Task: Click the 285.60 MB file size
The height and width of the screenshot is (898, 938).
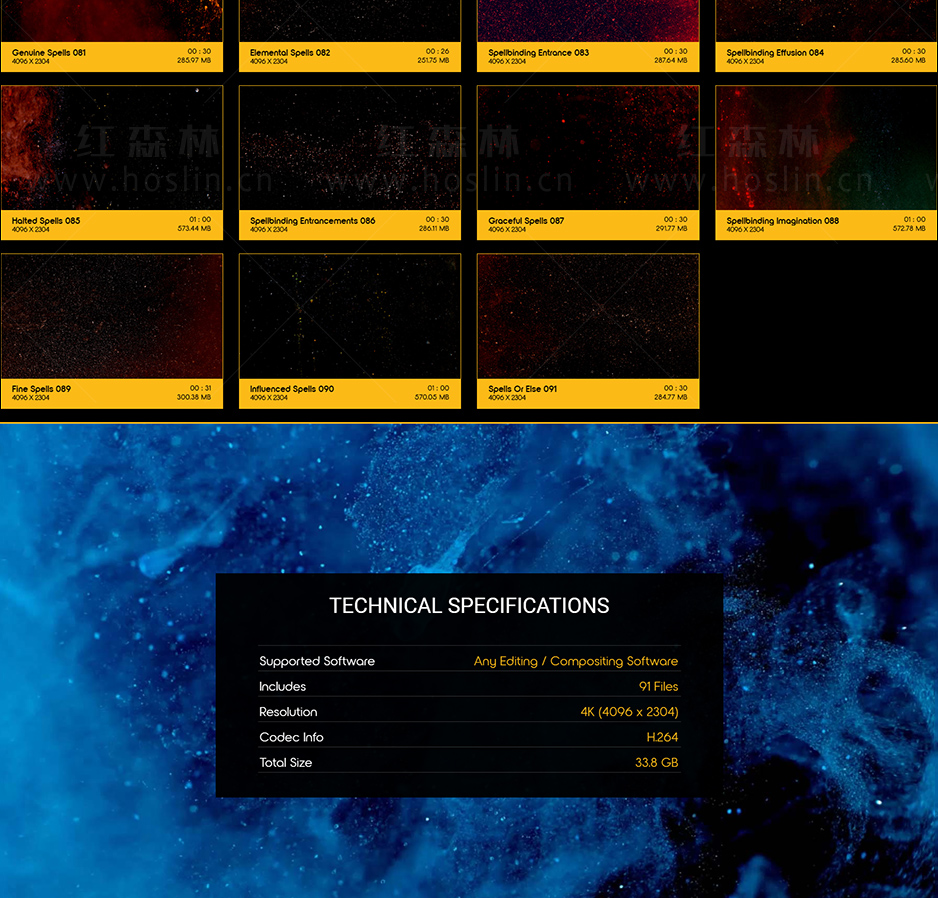Action: [908, 60]
